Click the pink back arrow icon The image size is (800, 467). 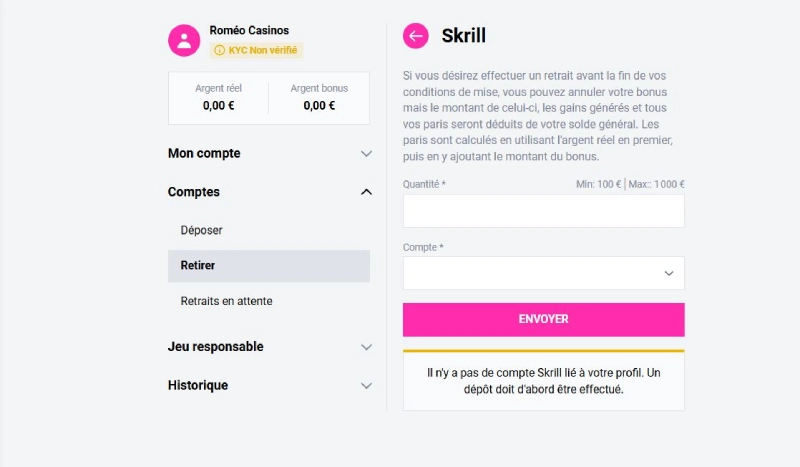pyautogui.click(x=415, y=36)
